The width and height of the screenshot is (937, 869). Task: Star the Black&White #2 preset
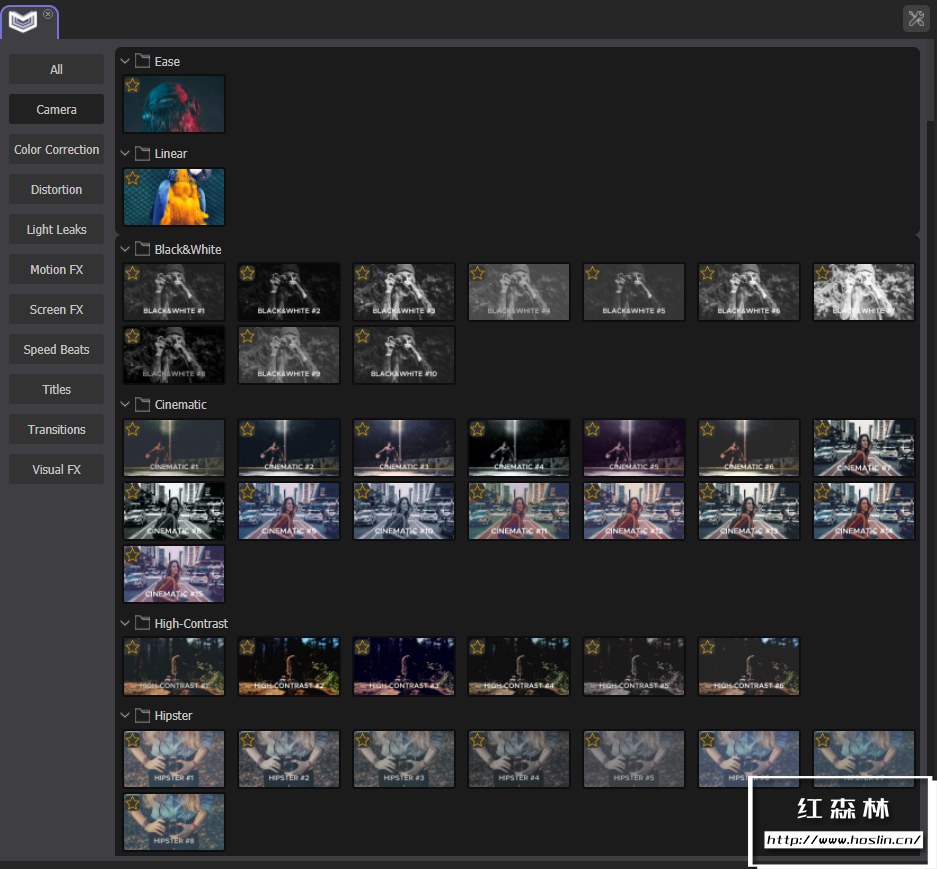(x=247, y=273)
